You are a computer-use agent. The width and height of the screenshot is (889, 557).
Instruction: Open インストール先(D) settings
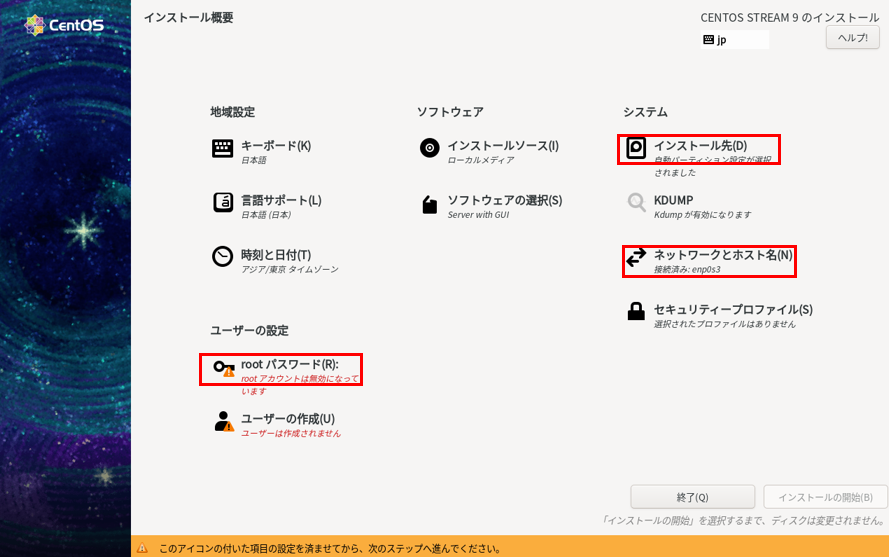[700, 146]
